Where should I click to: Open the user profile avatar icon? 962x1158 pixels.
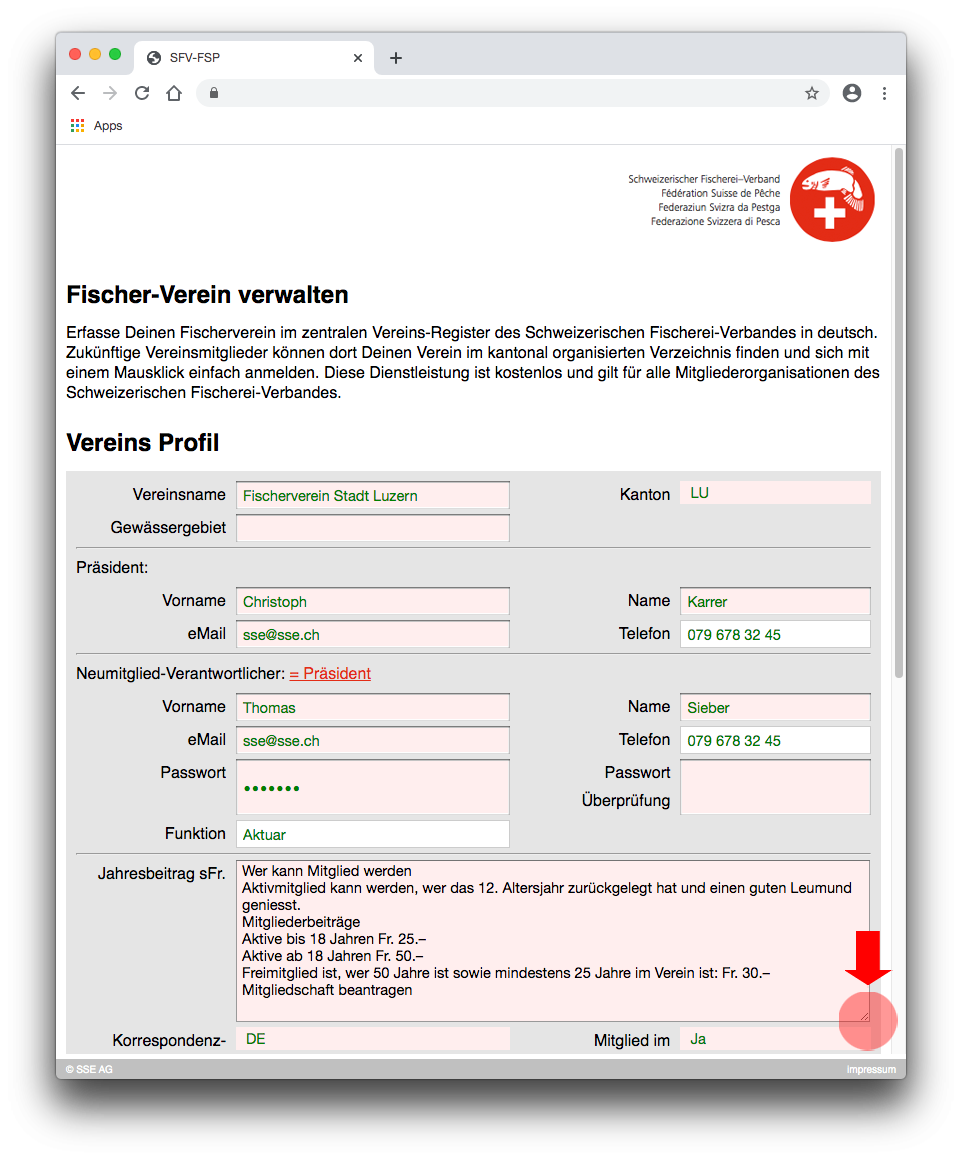click(852, 93)
